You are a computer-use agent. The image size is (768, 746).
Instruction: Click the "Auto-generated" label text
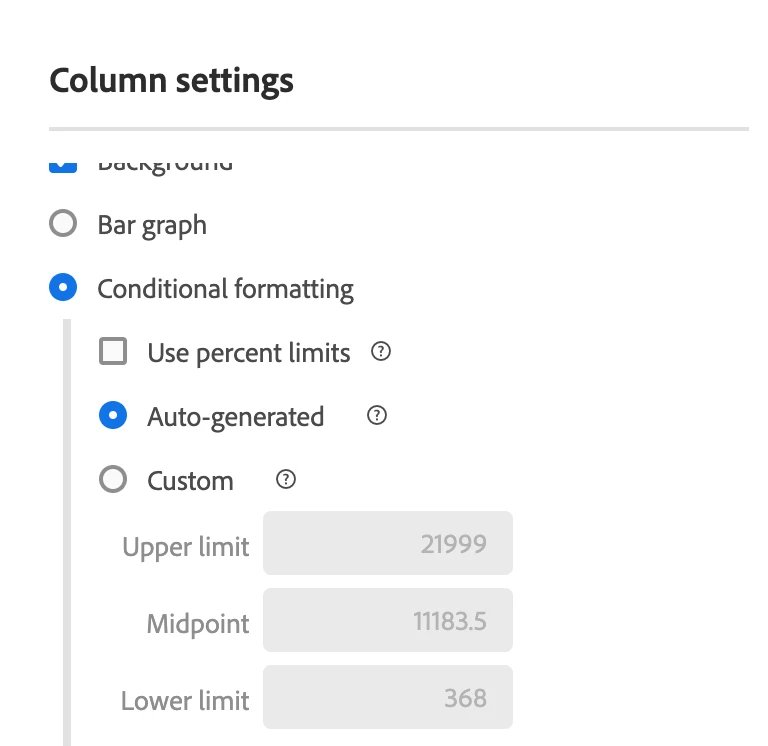tap(235, 417)
